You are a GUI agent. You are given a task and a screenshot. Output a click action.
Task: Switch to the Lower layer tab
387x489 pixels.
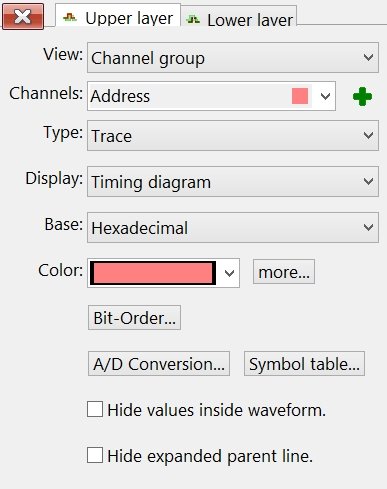pos(239,17)
